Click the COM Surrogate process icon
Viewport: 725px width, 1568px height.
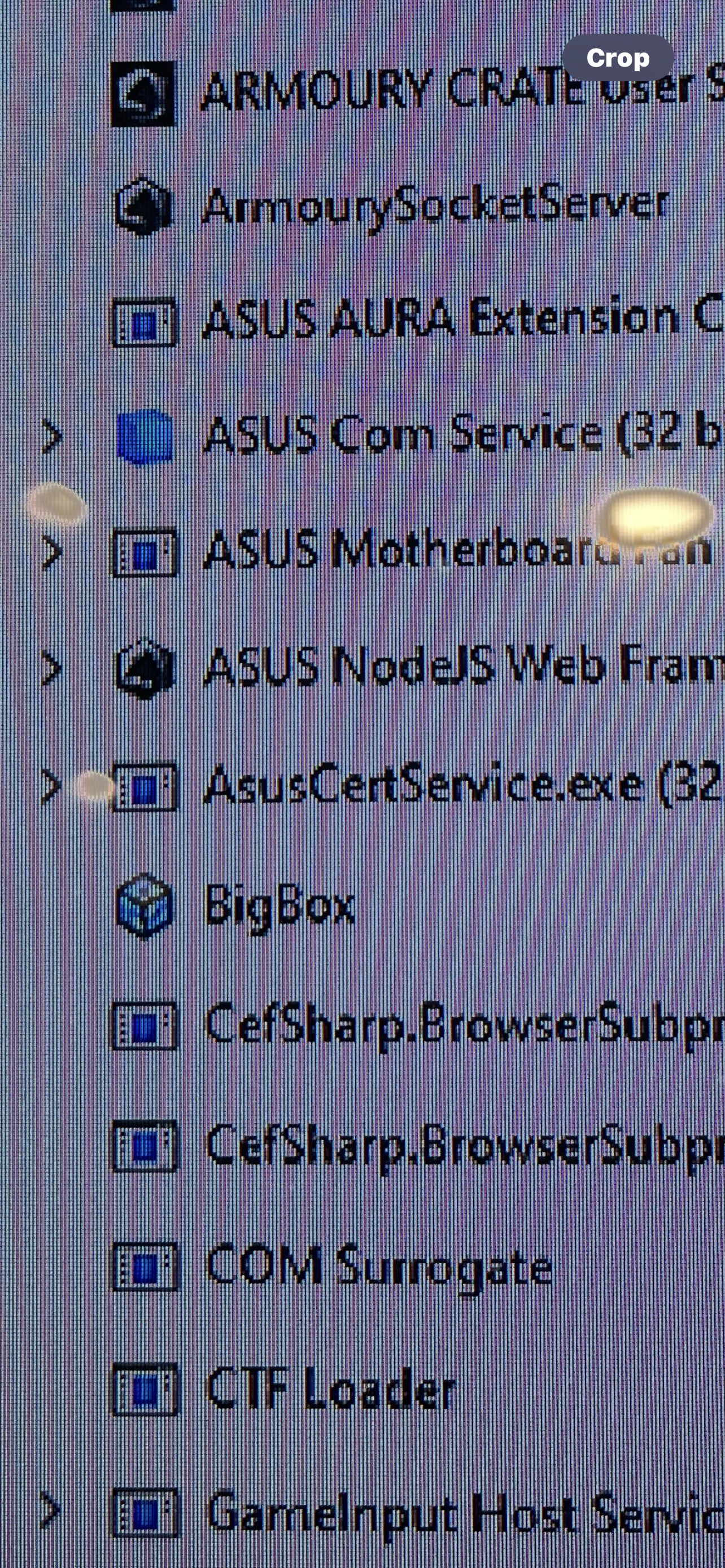[145, 1268]
